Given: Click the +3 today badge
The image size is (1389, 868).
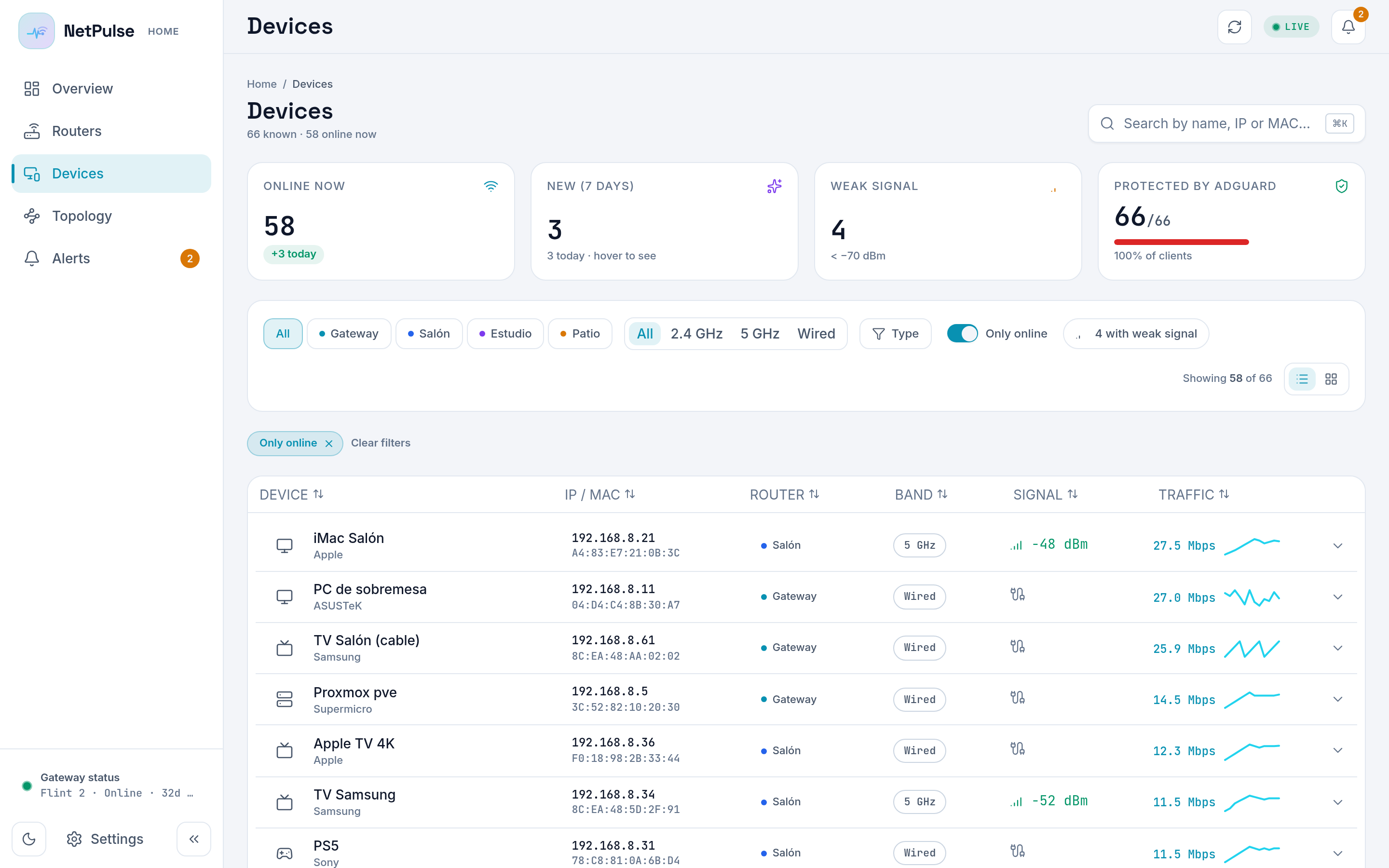Looking at the screenshot, I should pos(293,254).
